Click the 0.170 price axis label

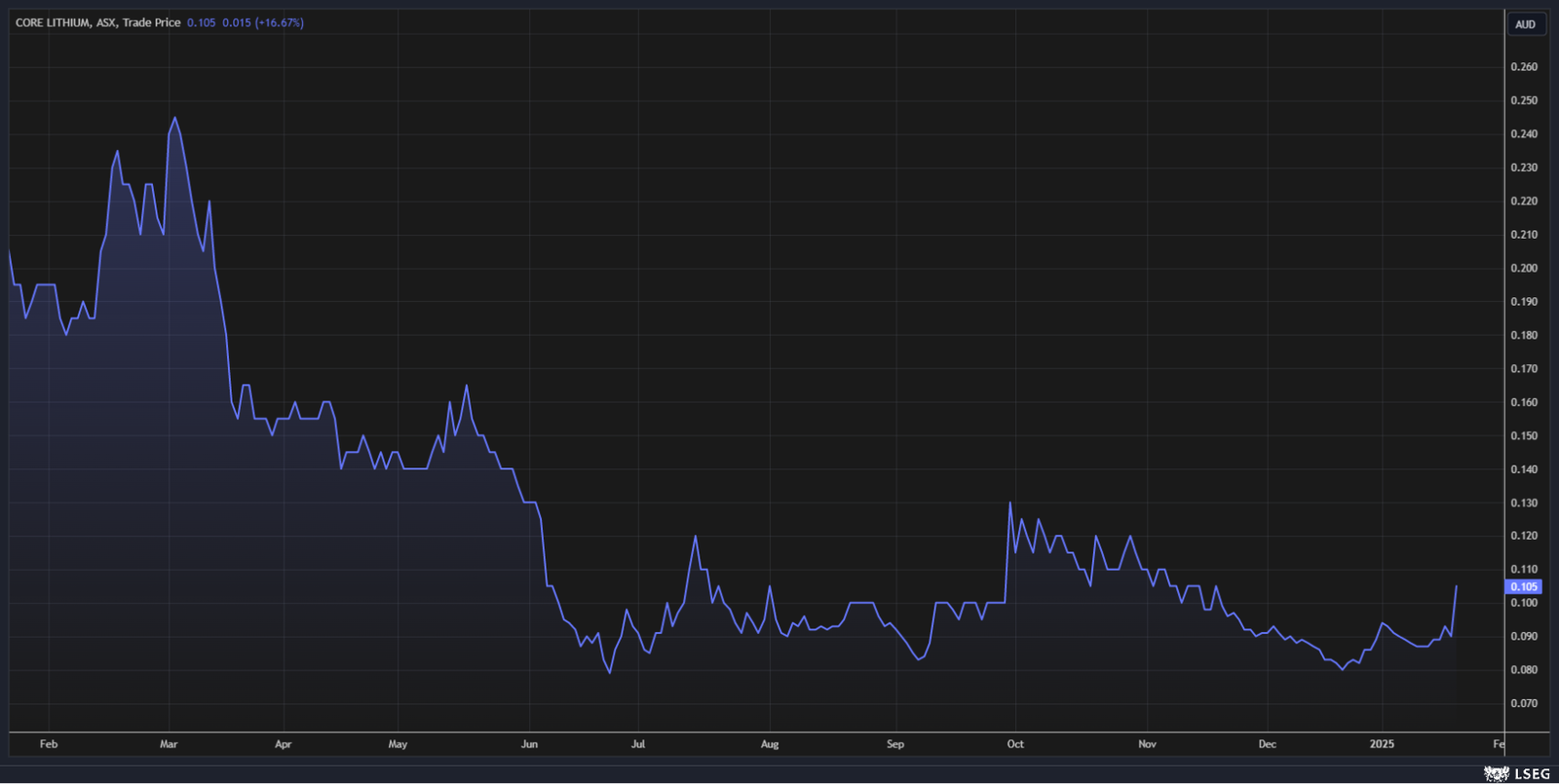click(1524, 369)
